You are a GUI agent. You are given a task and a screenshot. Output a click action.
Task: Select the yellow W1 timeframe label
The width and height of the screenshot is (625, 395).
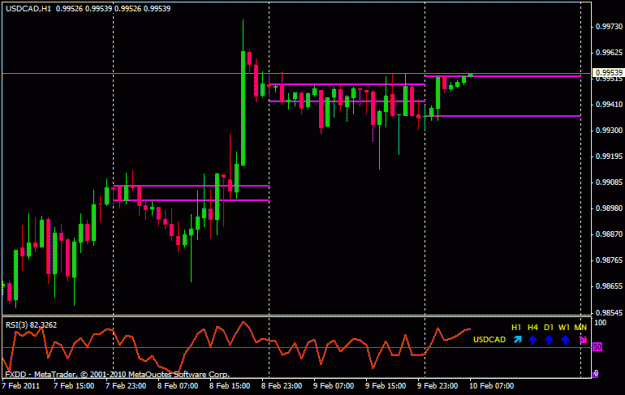pos(564,327)
